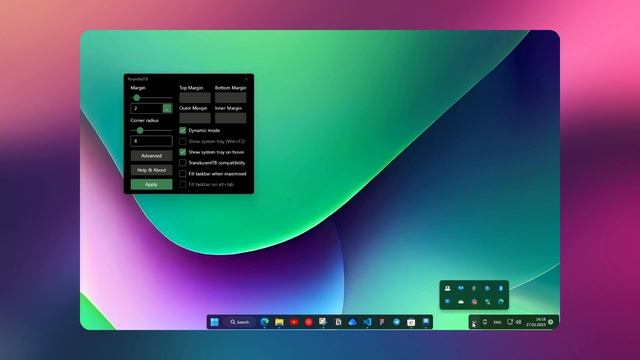The image size is (640, 360).
Task: Click the cloud icon in the tray overflow popup
Action: [461, 302]
